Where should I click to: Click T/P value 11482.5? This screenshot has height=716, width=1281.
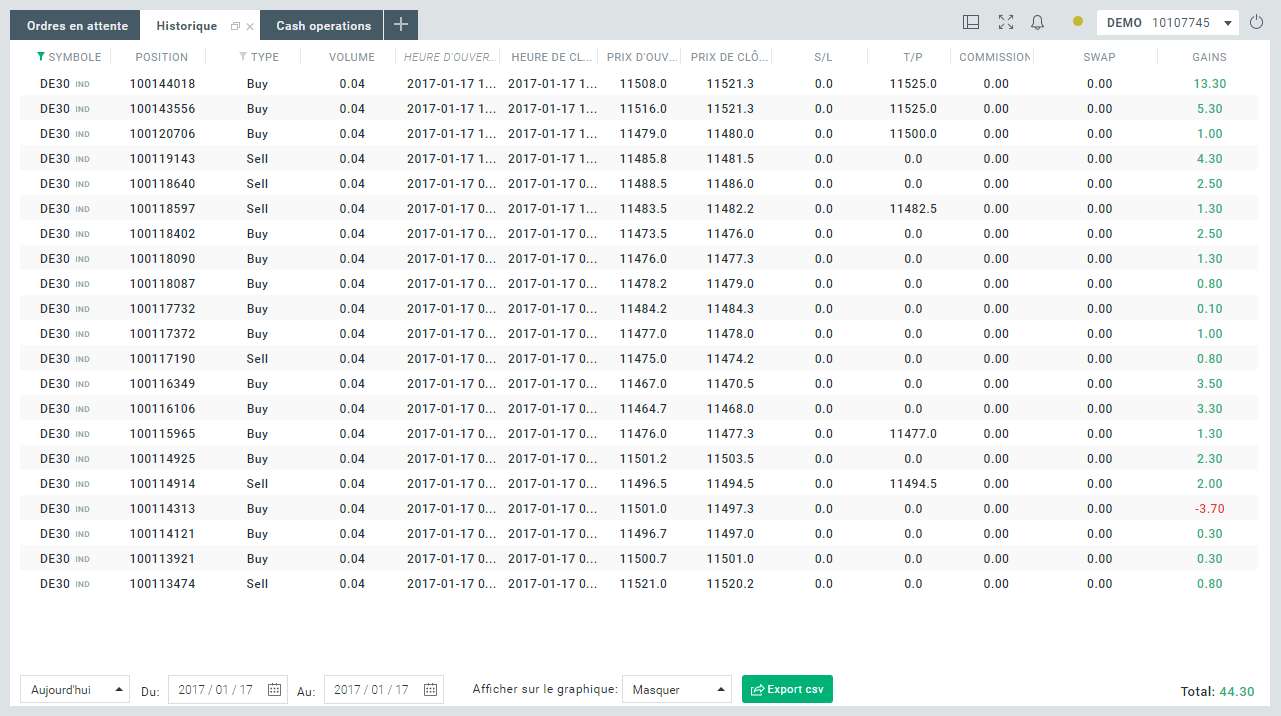[913, 209]
